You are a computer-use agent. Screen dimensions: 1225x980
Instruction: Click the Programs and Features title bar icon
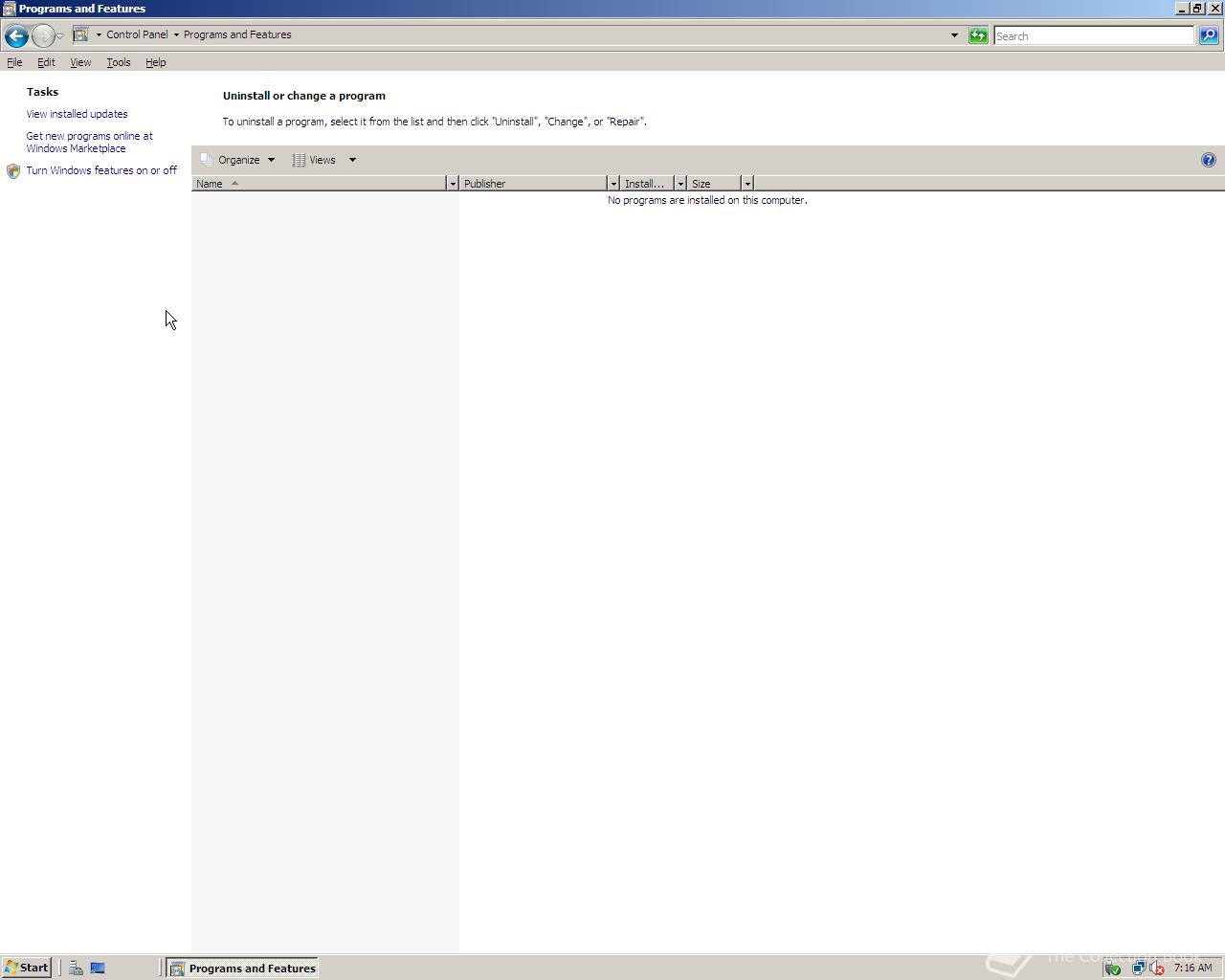point(9,9)
